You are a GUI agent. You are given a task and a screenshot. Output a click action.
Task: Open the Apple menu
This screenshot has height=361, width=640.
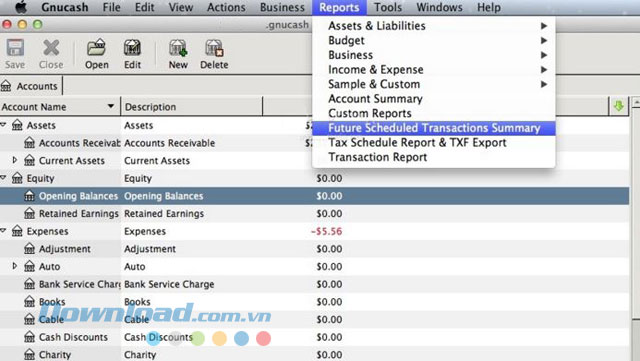click(20, 7)
